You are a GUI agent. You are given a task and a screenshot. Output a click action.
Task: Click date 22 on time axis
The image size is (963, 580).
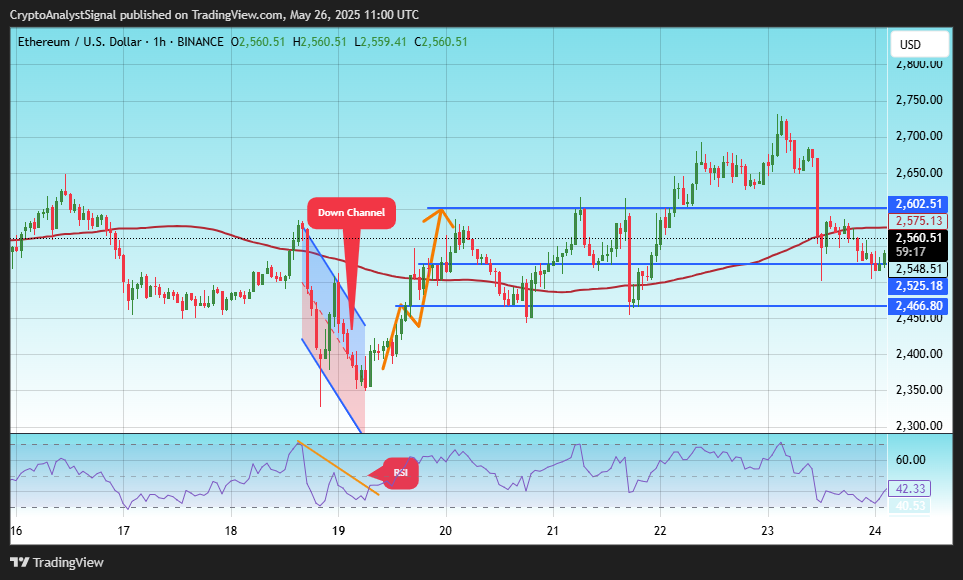[660, 531]
